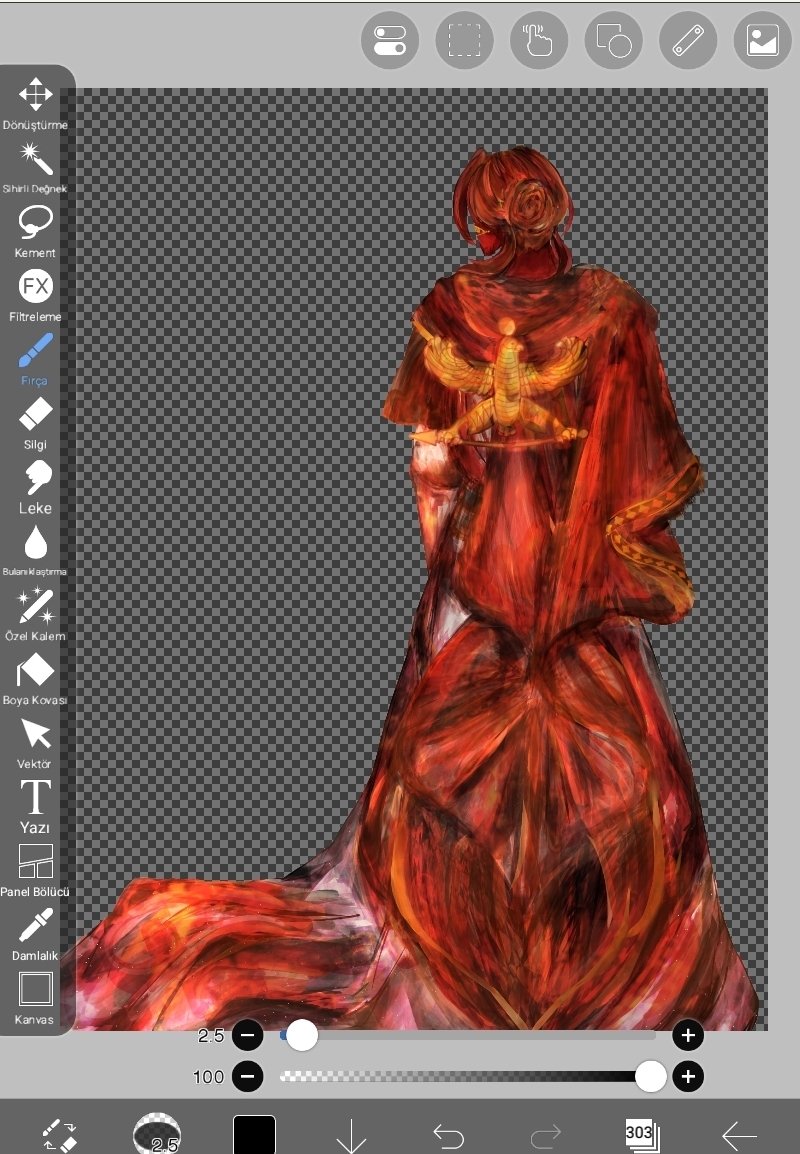
Task: Redo the last undone action
Action: [x=545, y=1136]
